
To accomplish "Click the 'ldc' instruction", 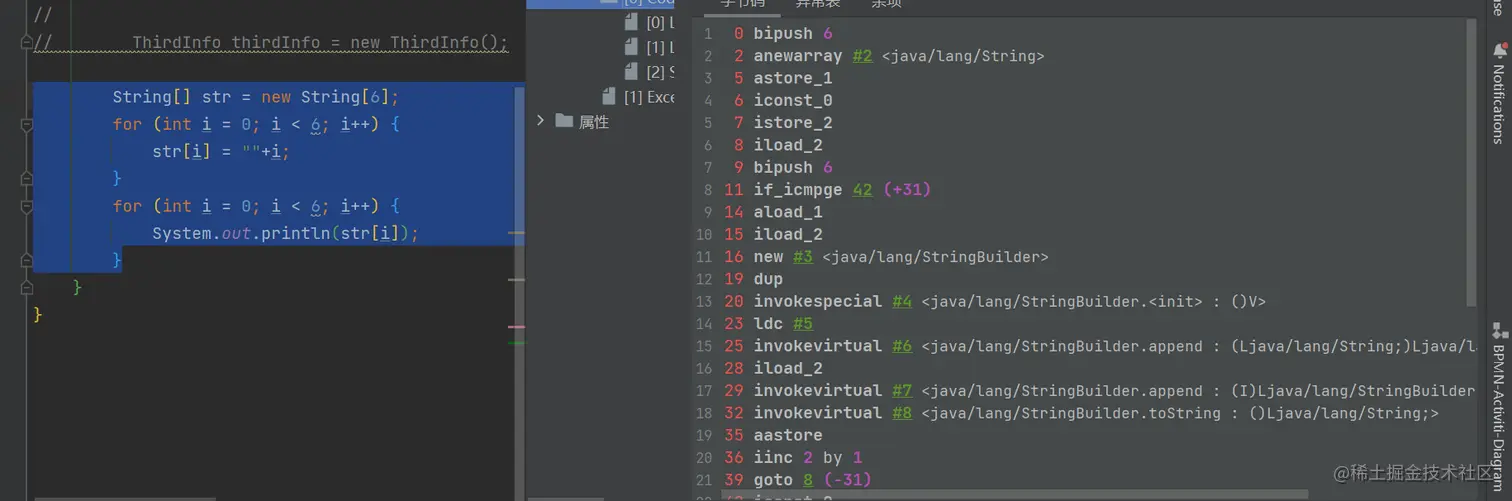I will tap(768, 324).
